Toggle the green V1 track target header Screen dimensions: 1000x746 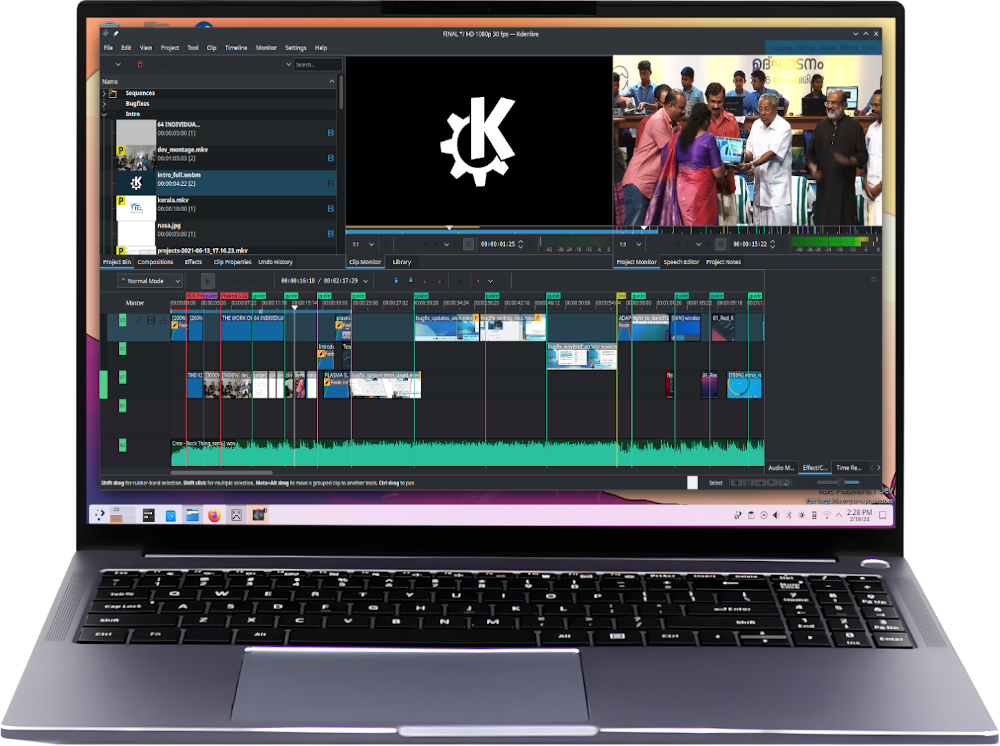click(x=123, y=377)
